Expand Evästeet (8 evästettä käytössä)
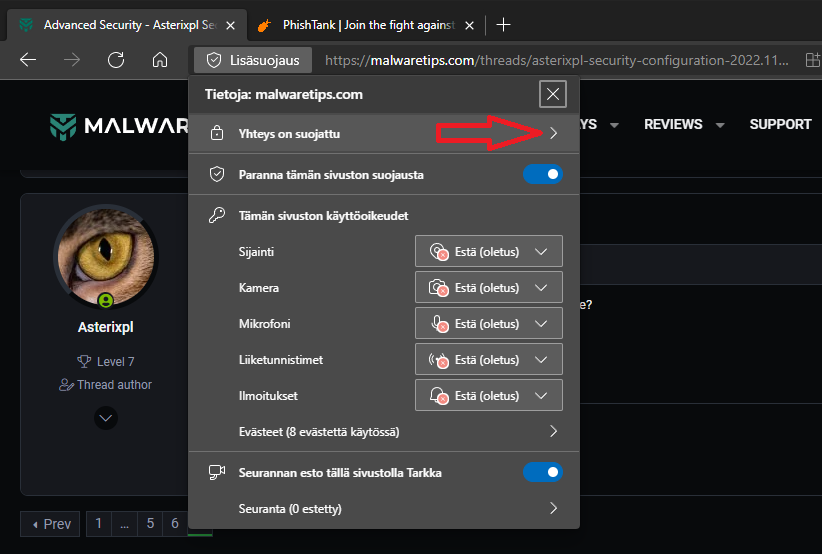This screenshot has height=554, width=822. [384, 431]
